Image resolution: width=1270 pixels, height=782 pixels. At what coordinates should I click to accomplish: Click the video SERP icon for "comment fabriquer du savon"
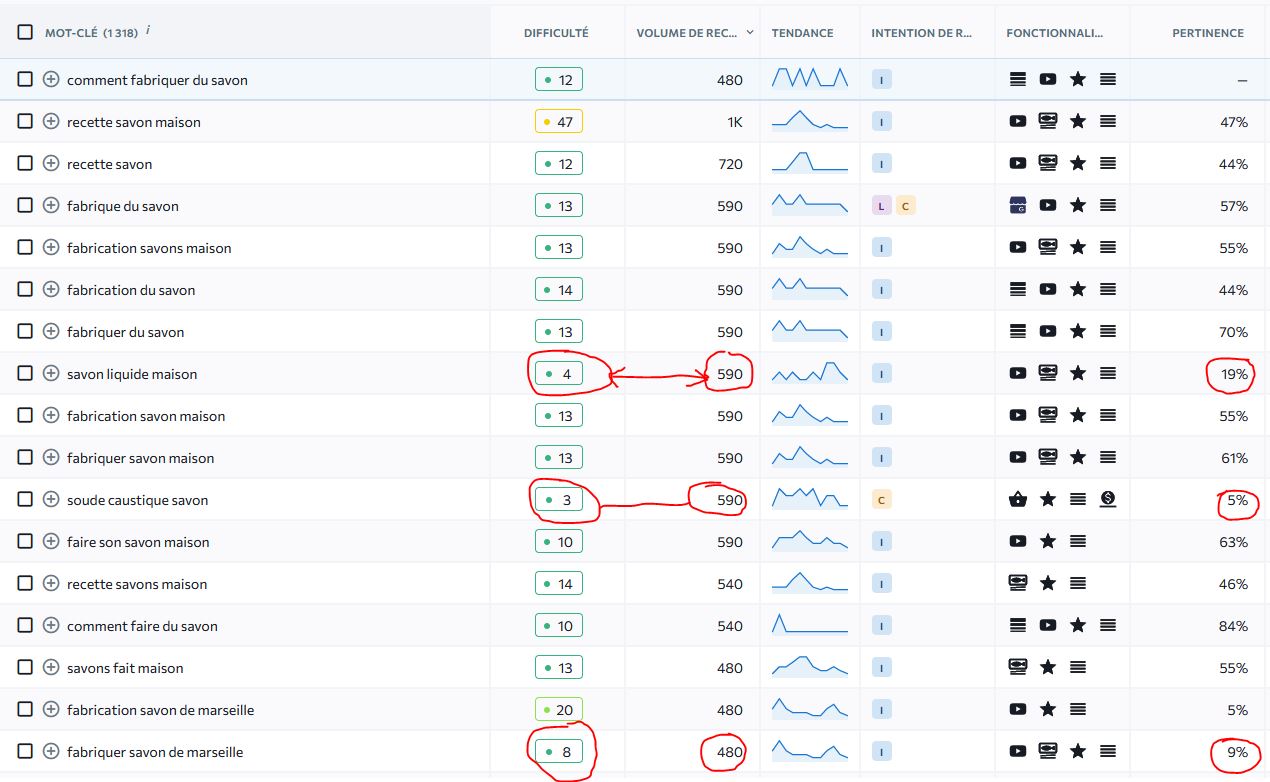(x=1048, y=78)
